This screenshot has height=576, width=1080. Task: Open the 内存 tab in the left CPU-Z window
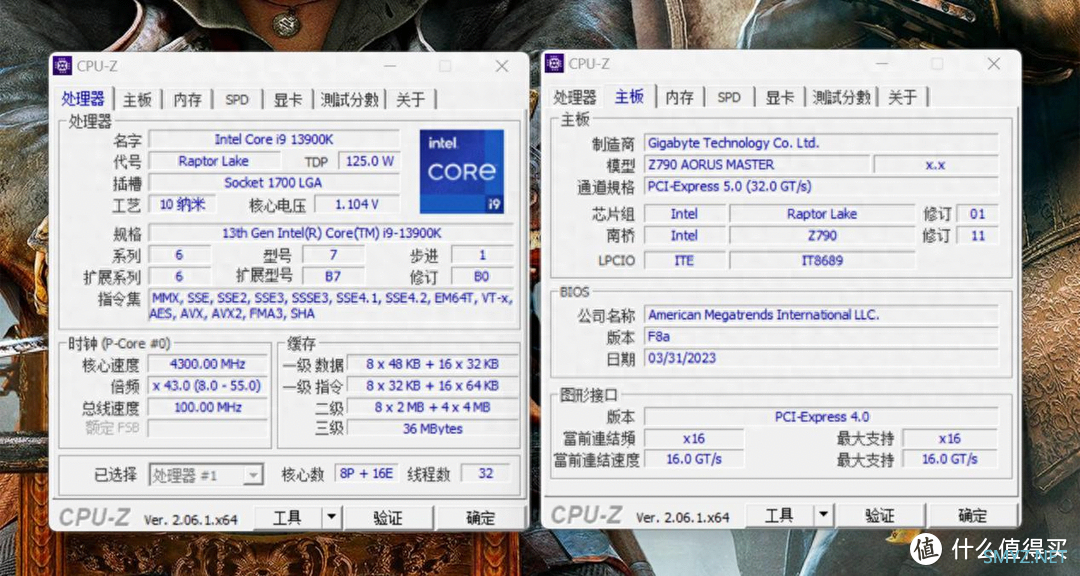pos(187,100)
